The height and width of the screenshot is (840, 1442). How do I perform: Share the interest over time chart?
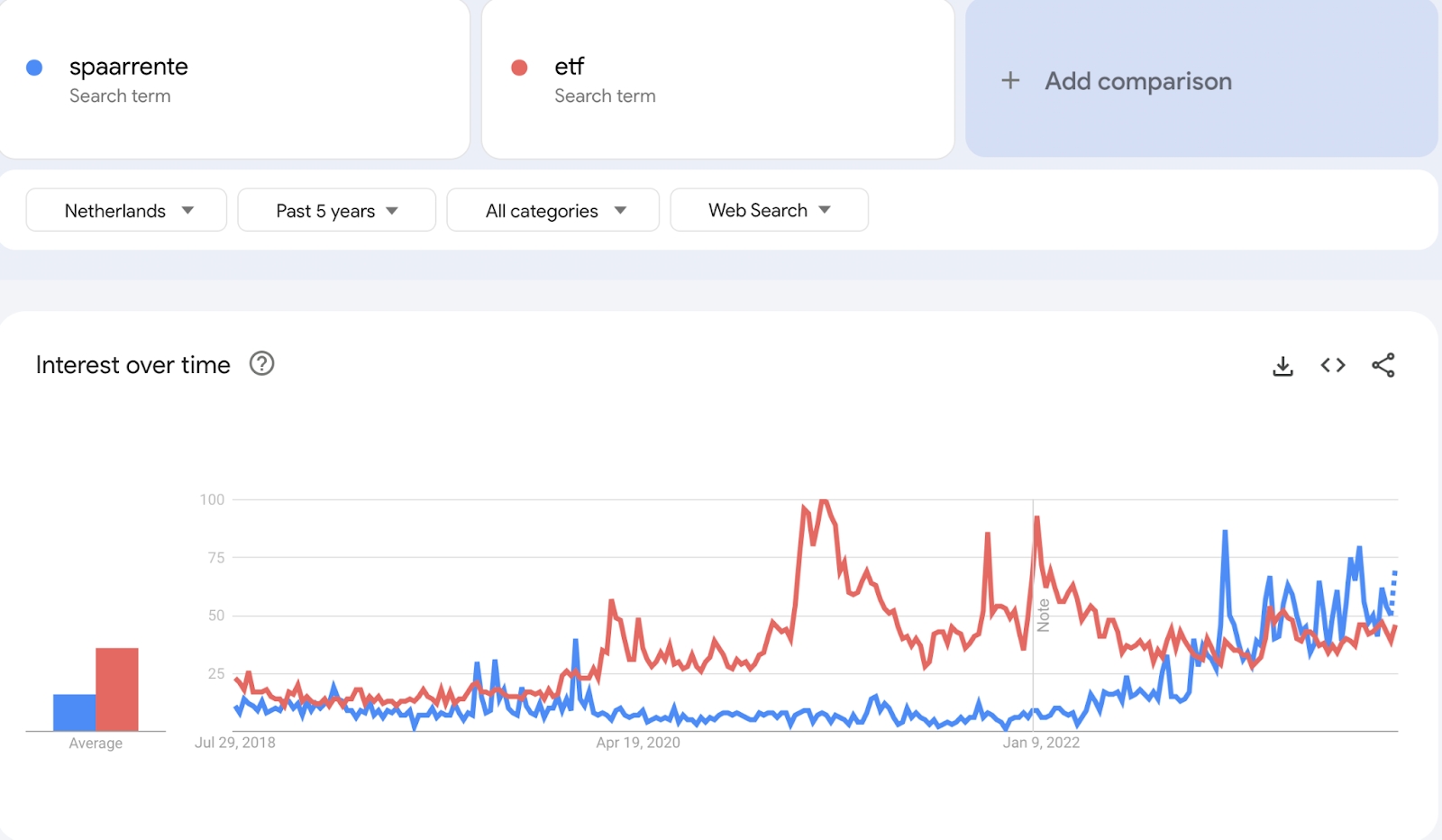(x=1383, y=365)
